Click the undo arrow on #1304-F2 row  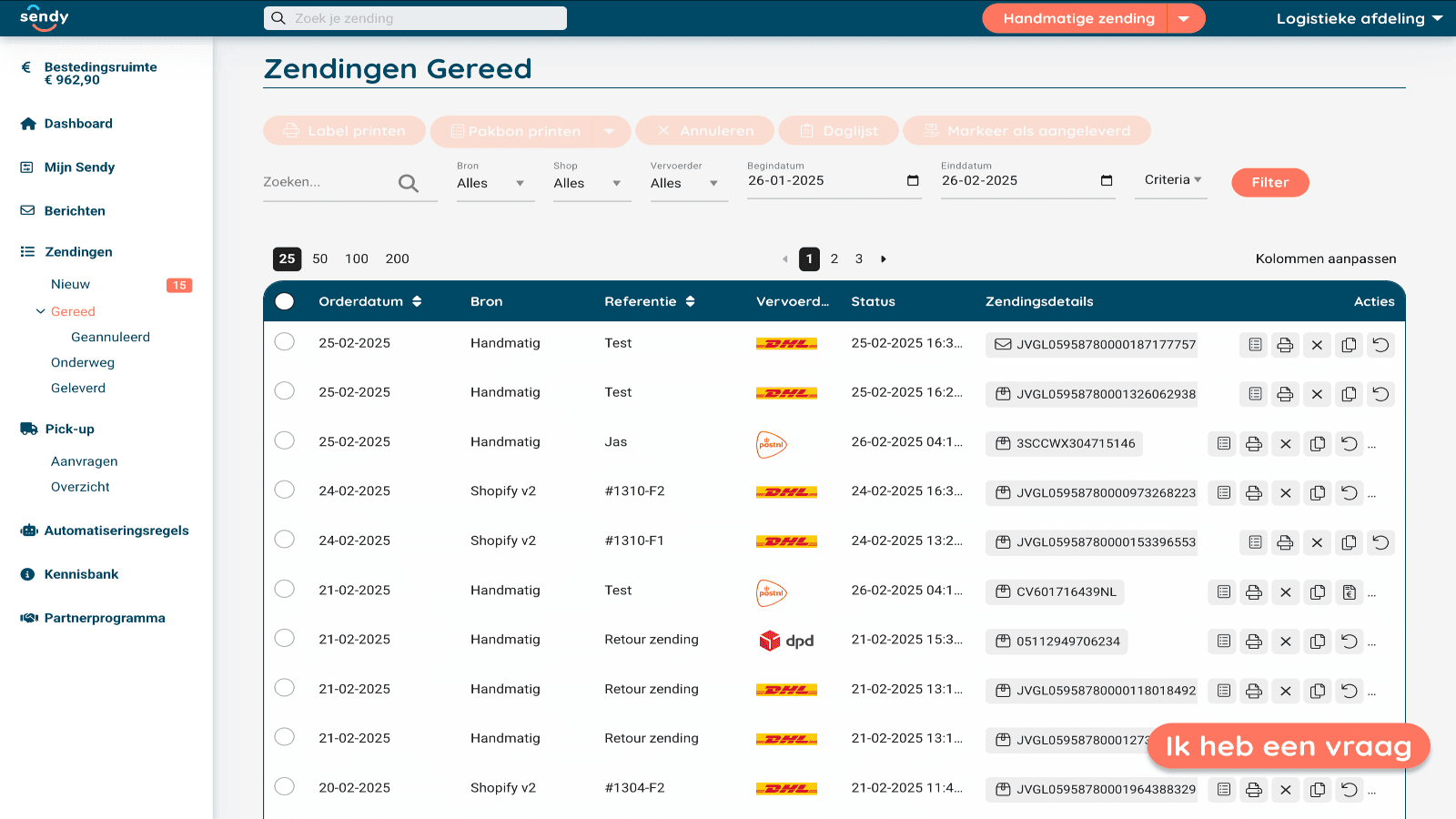click(x=1350, y=790)
